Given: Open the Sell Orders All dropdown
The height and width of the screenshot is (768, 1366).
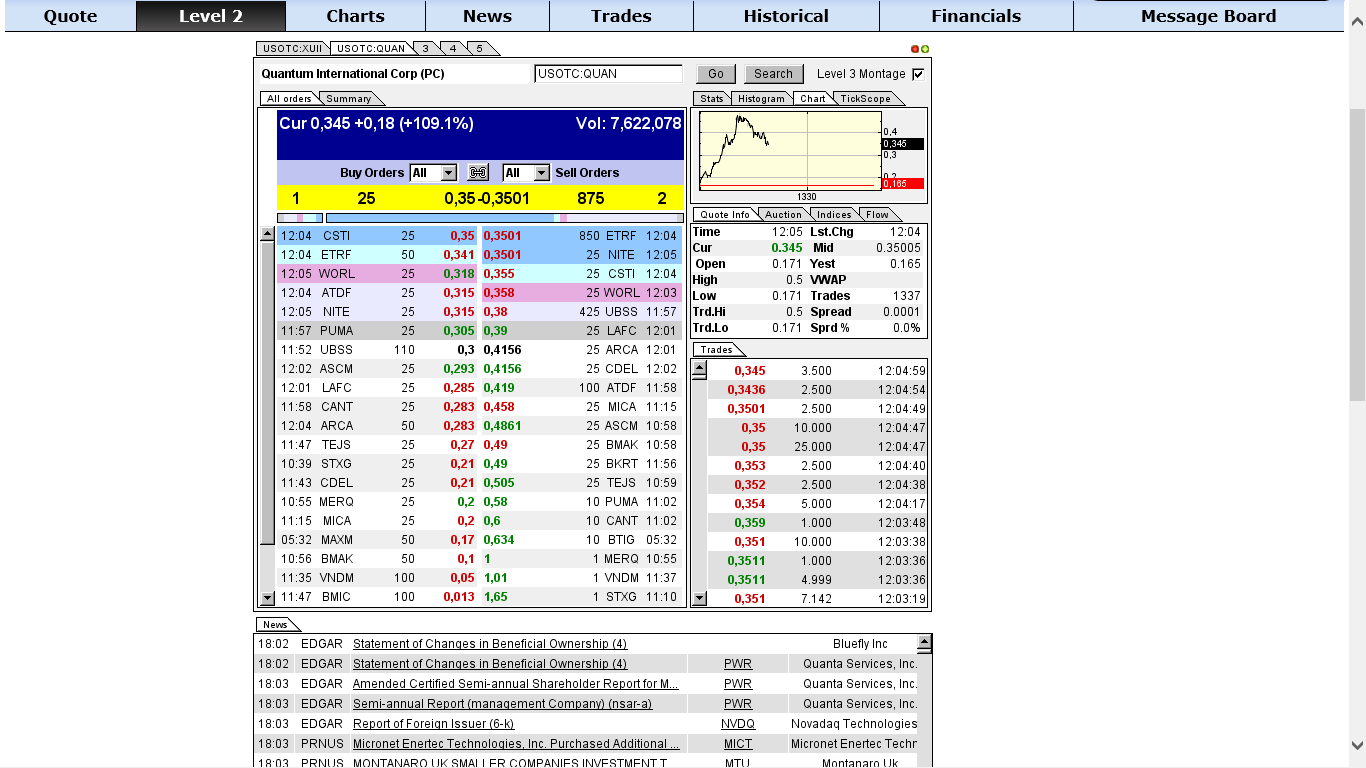Looking at the screenshot, I should click(526, 173).
